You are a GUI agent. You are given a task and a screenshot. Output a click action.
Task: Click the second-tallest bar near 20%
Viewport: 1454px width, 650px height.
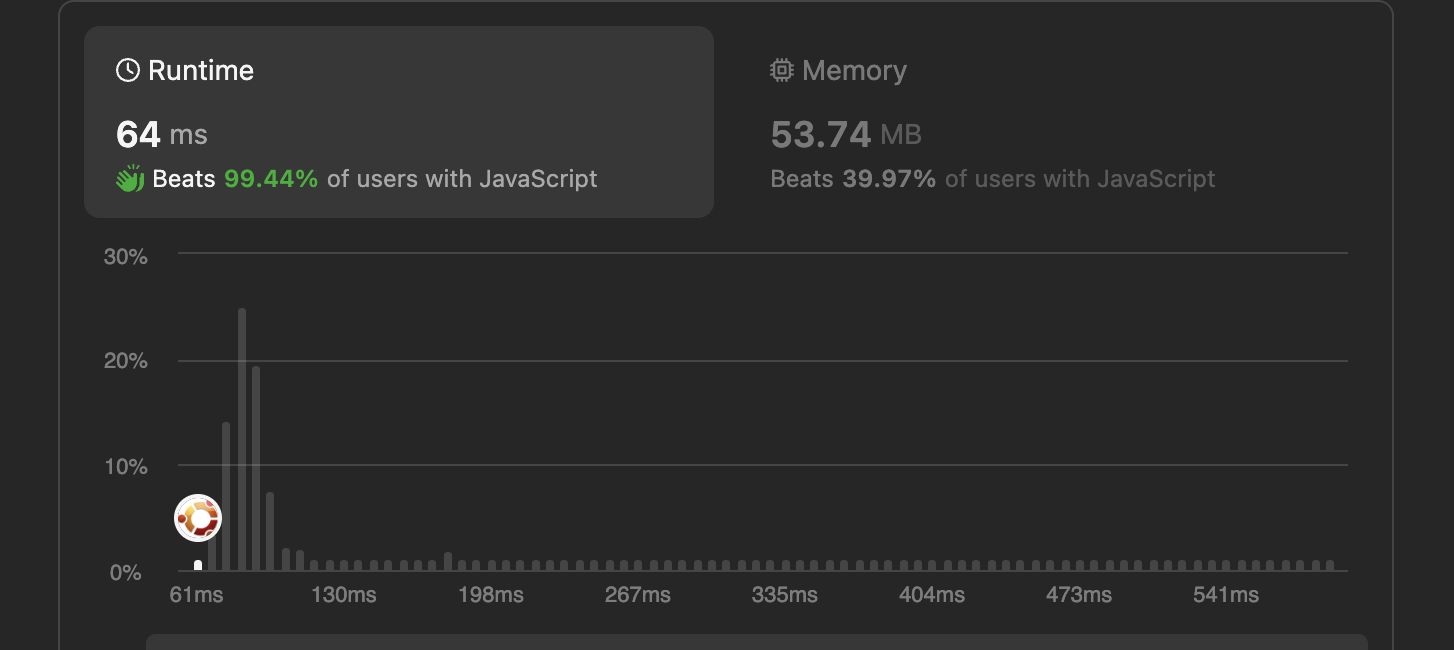[x=256, y=468]
